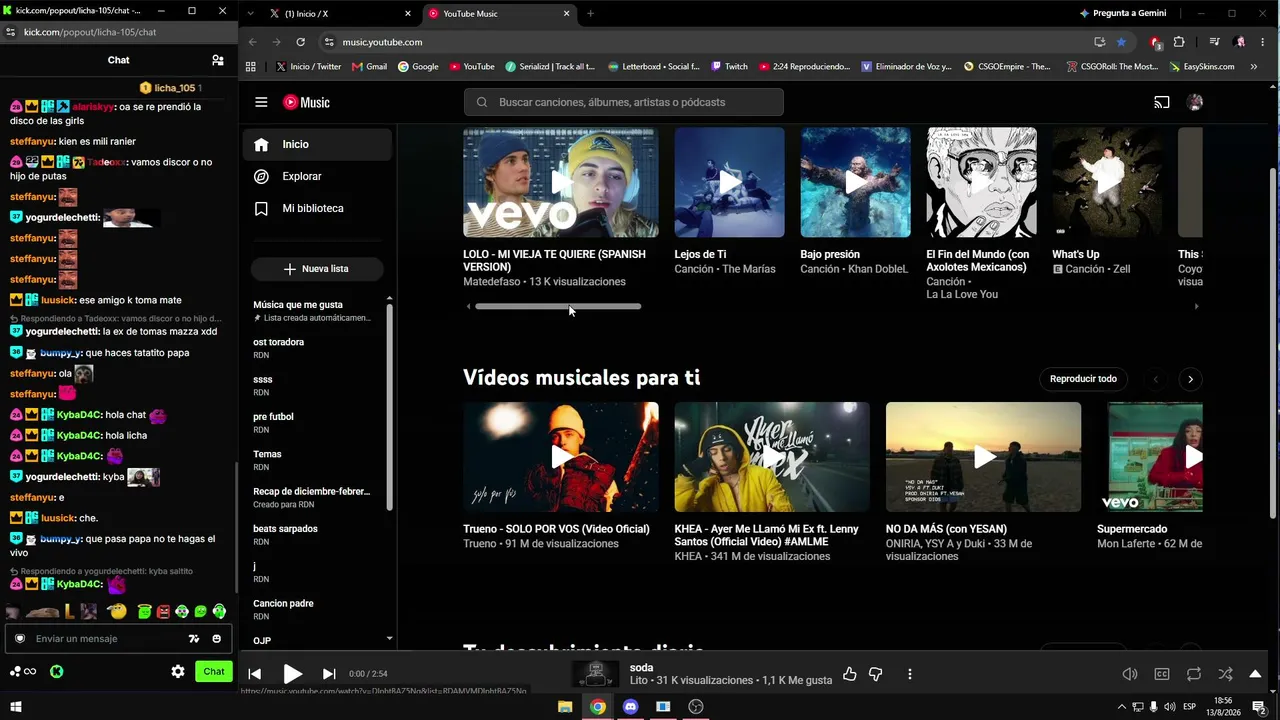The height and width of the screenshot is (720, 1280).
Task: Open the Windows notification center
Action: point(1259,707)
